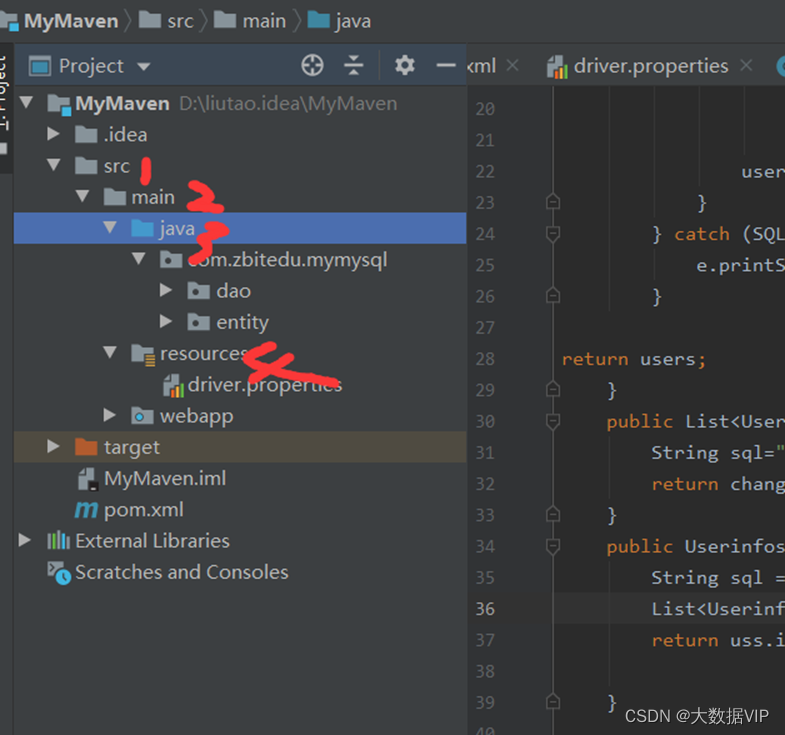Open driver.properties in the project tree
Image resolution: width=785 pixels, height=735 pixels.
click(265, 385)
